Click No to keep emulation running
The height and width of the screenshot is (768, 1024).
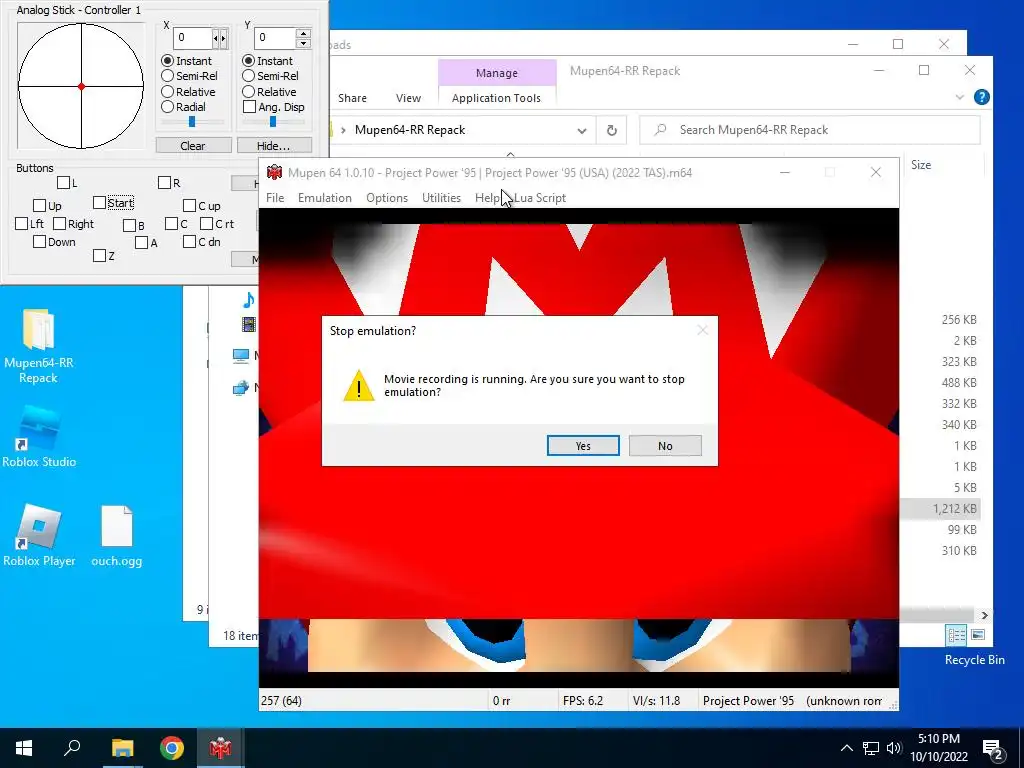tap(665, 445)
